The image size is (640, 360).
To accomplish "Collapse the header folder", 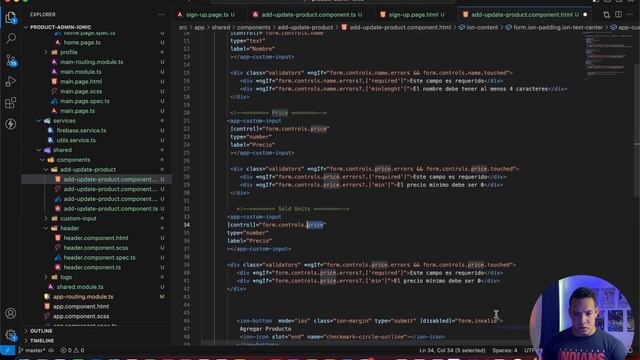I will tap(46, 229).
